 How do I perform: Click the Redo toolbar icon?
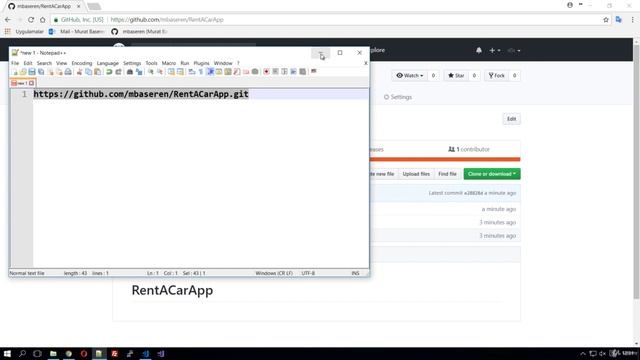coord(118,72)
